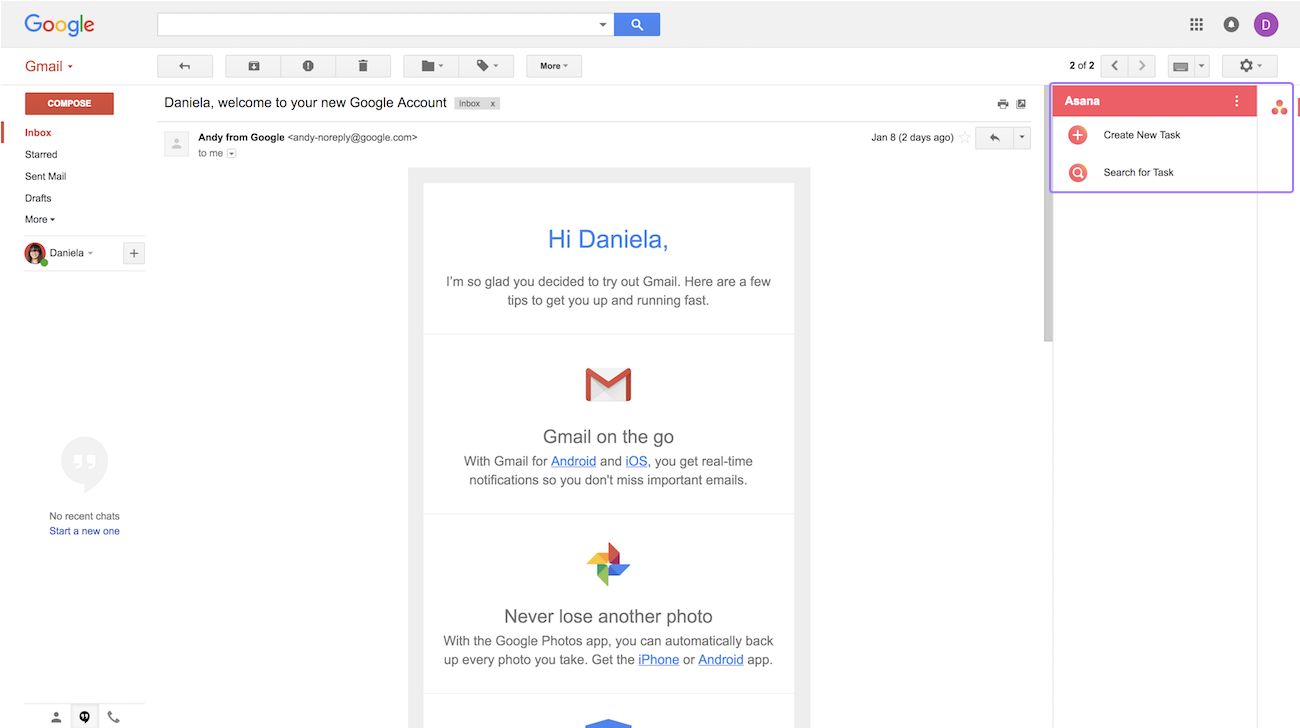The image size is (1300, 728).
Task: Open the Create New Task action in Asana
Action: pos(1141,134)
